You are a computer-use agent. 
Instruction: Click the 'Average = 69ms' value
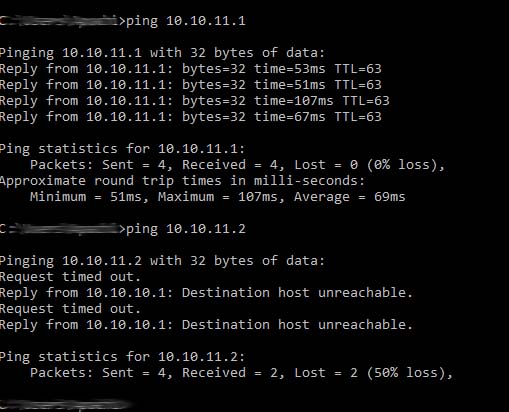tap(350, 197)
